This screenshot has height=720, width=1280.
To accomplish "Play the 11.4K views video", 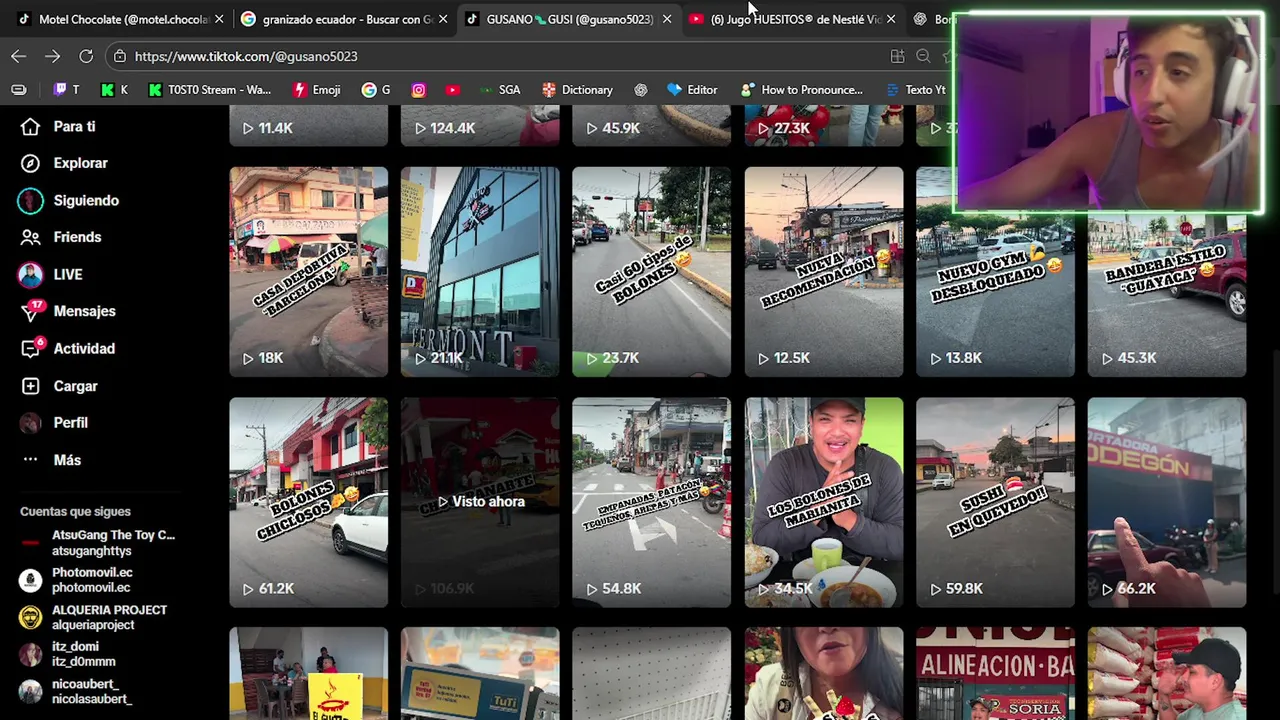I will pyautogui.click(x=308, y=125).
